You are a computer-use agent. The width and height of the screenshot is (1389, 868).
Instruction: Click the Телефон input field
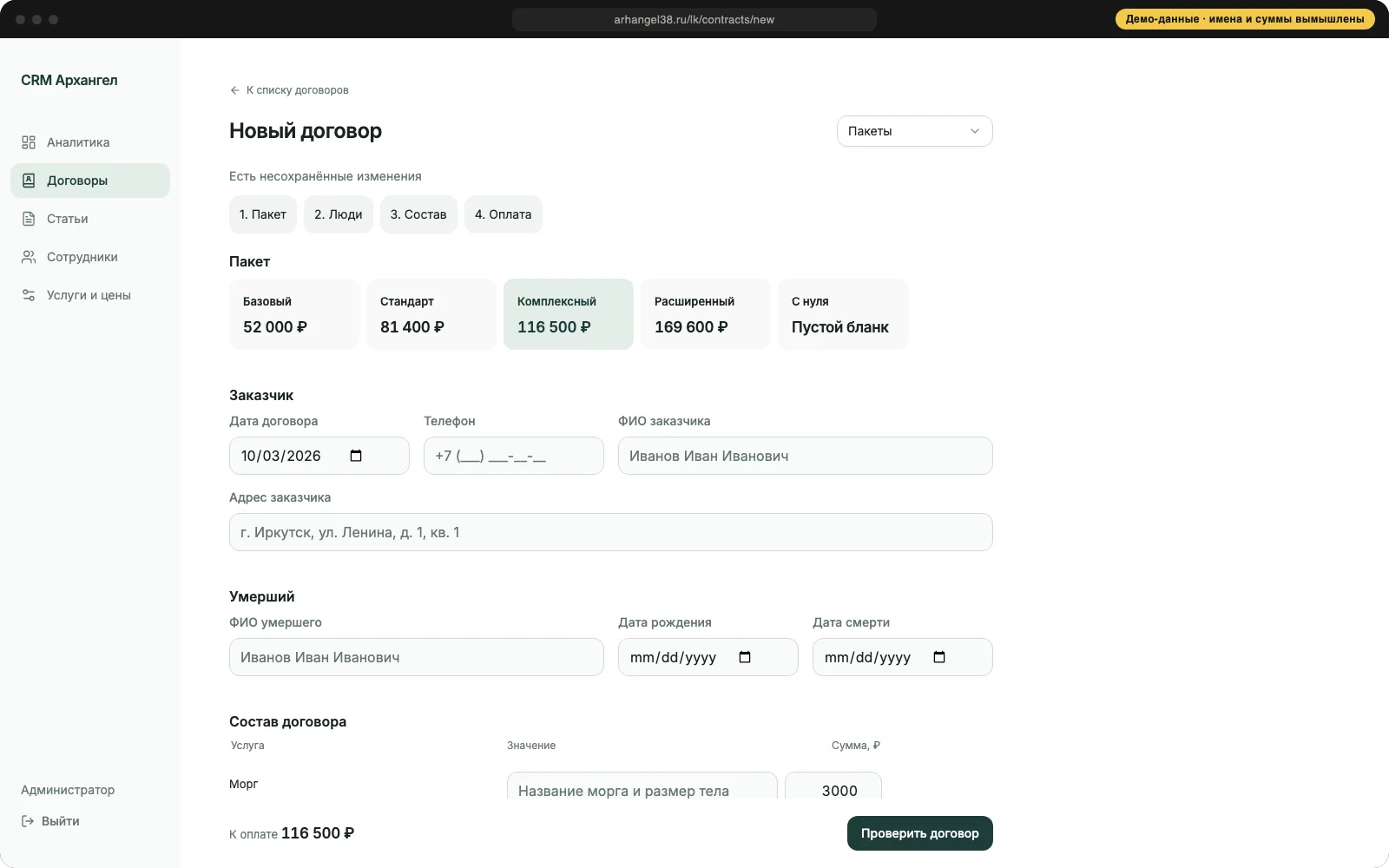click(x=514, y=456)
